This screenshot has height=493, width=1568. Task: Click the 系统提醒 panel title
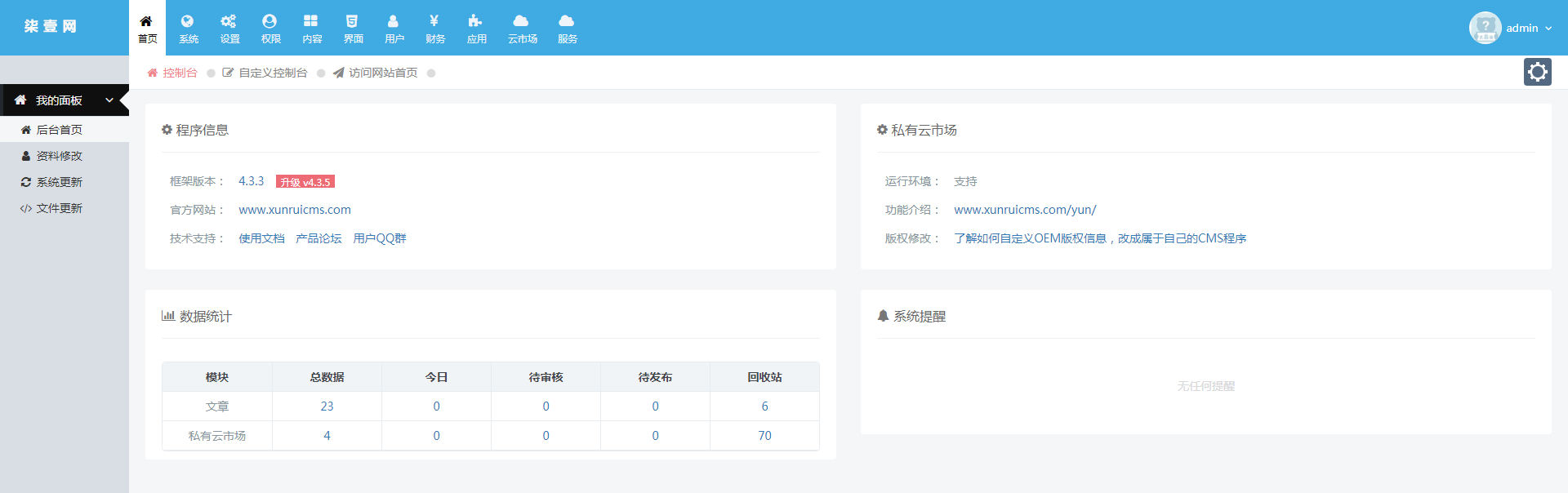click(x=919, y=316)
